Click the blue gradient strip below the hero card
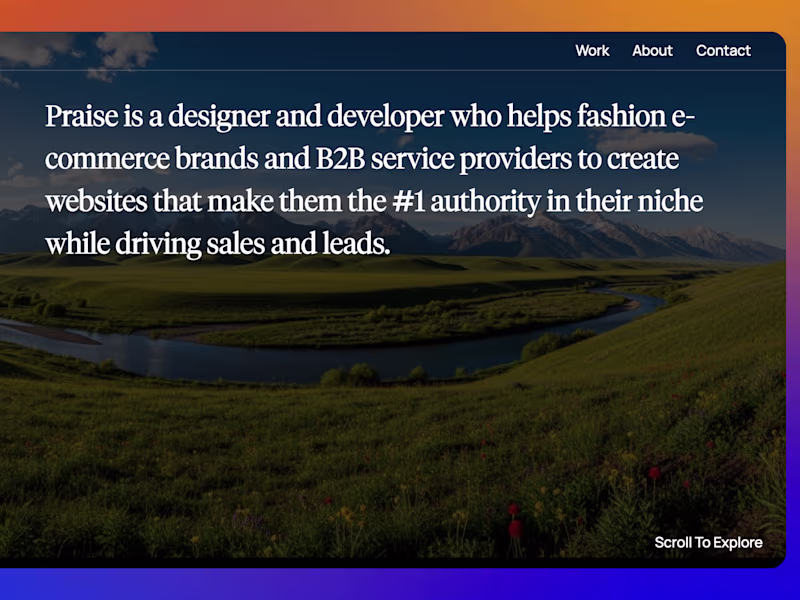Screen dimensions: 800x600 click(x=400, y=584)
